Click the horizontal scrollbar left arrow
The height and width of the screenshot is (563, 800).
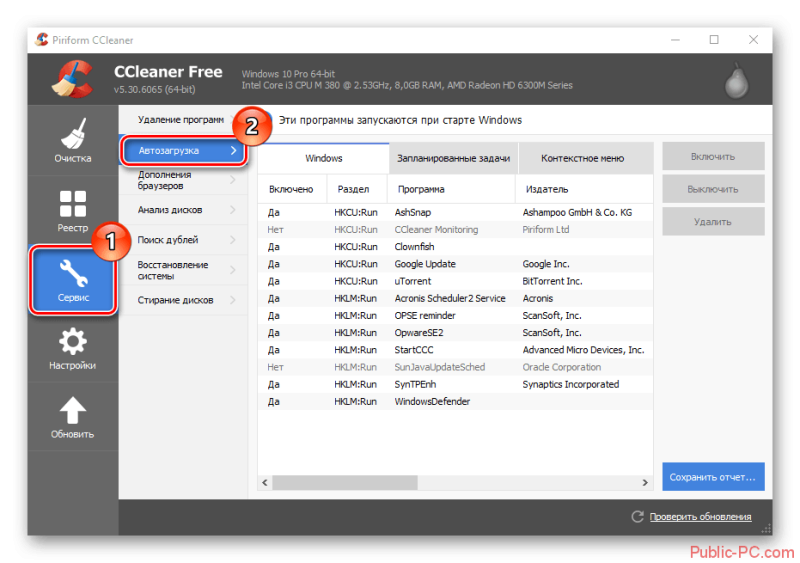tap(265, 482)
